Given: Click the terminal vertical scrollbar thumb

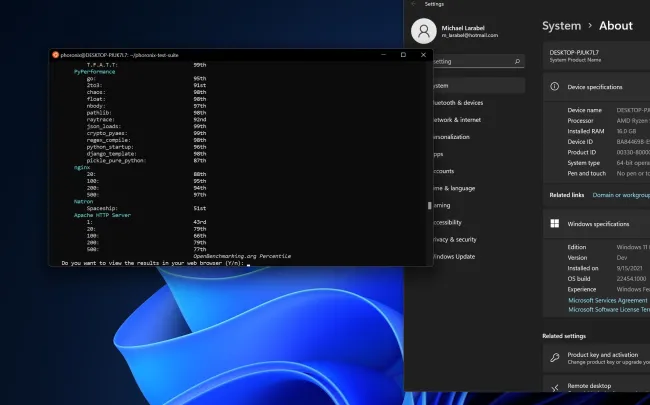Looking at the screenshot, I should [x=429, y=206].
